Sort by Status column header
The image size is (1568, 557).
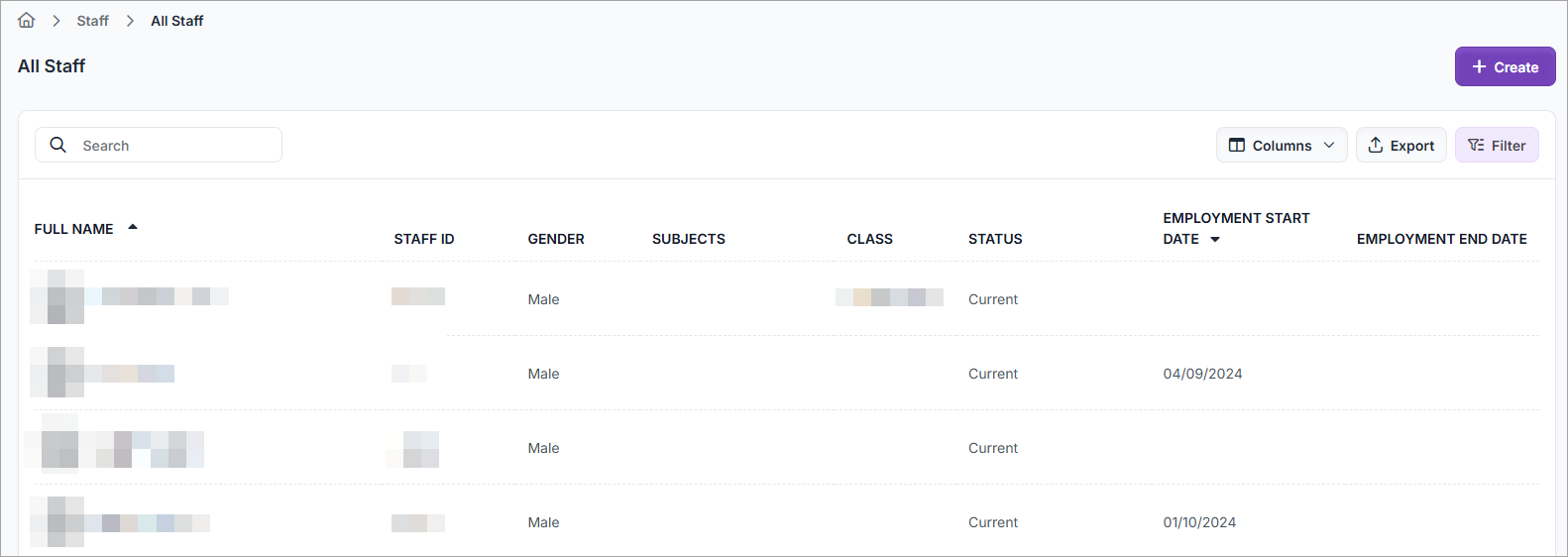pos(995,239)
